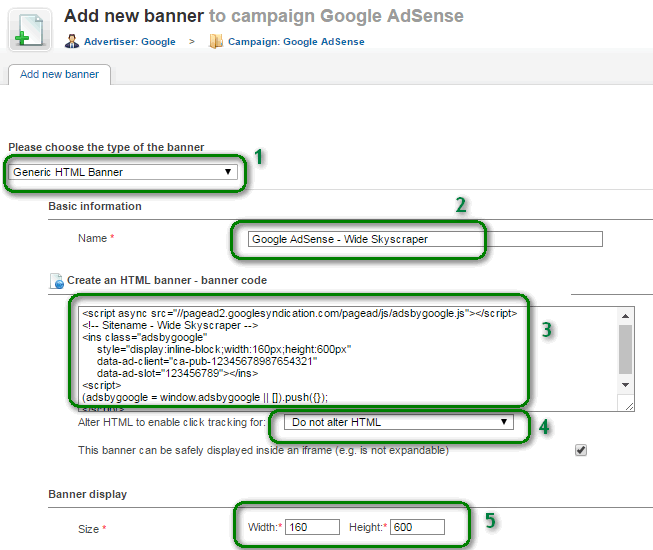Screen dimensions: 653x550
Task: Click the banner Name input field
Action: pos(425,239)
